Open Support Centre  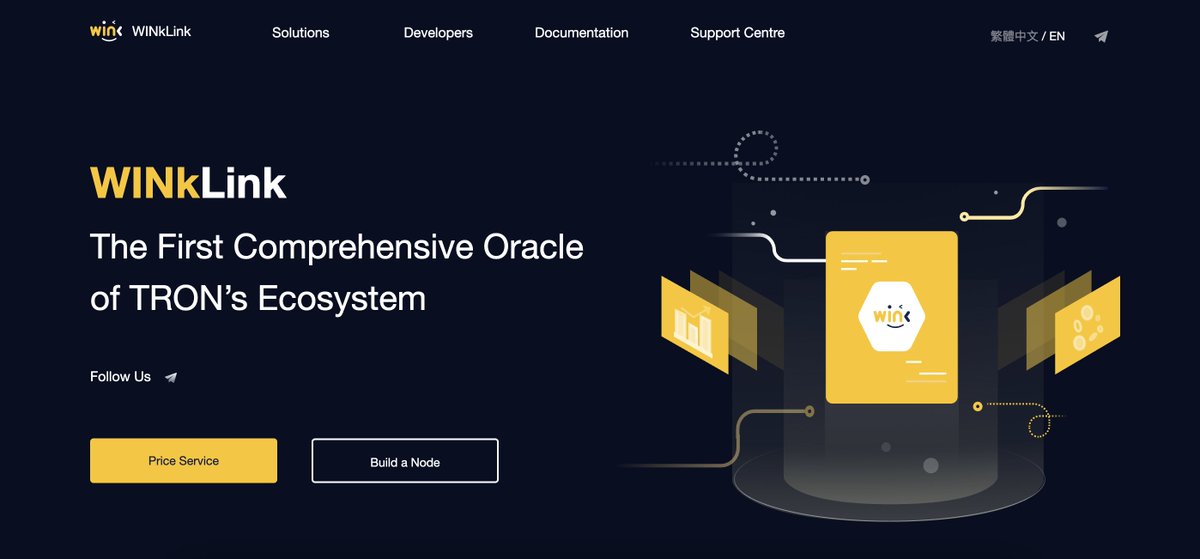point(737,33)
